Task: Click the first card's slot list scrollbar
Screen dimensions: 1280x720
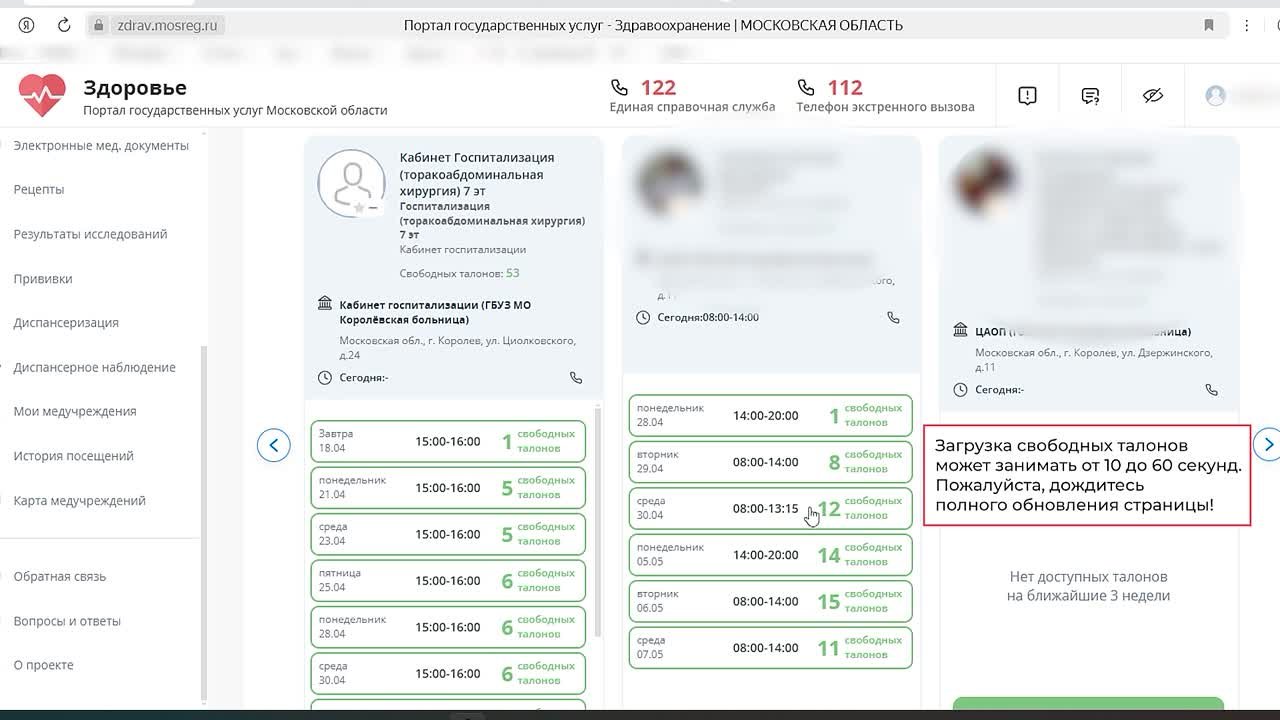Action: tap(598, 522)
